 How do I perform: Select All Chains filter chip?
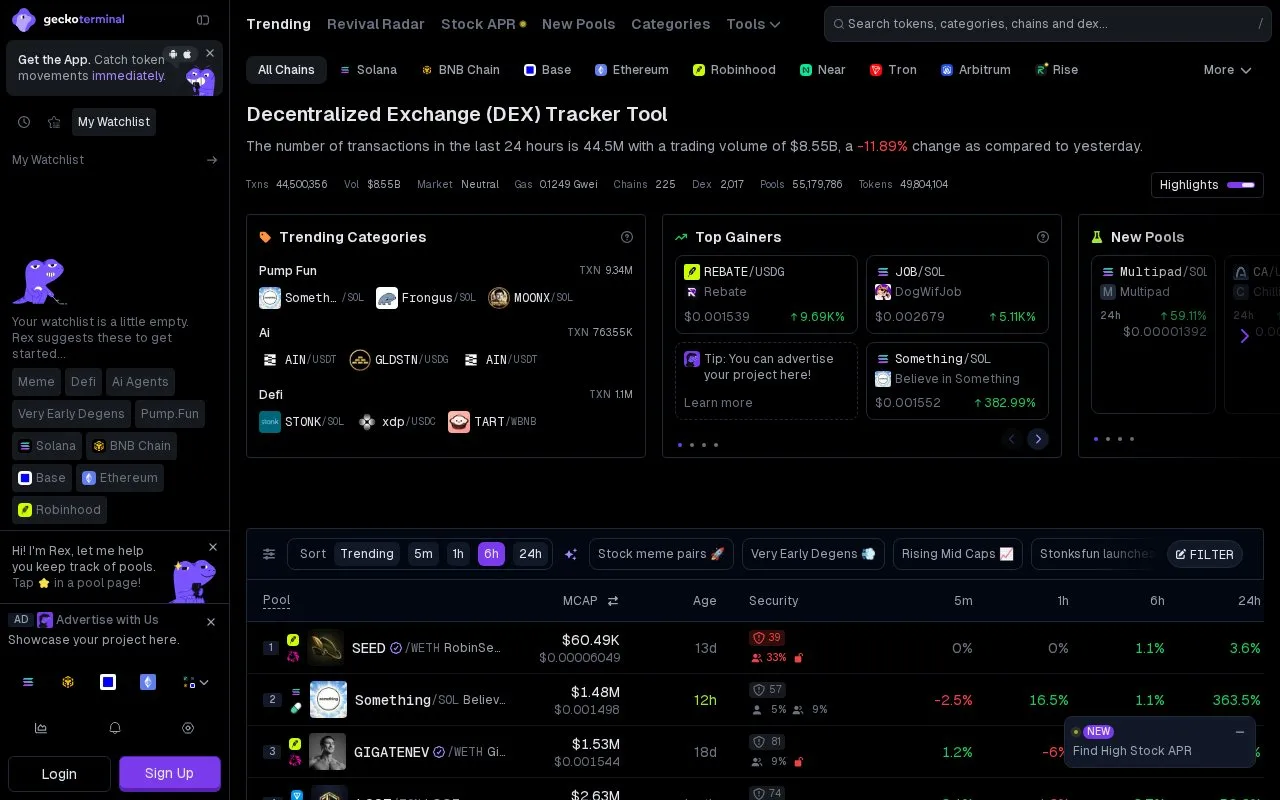coord(286,70)
